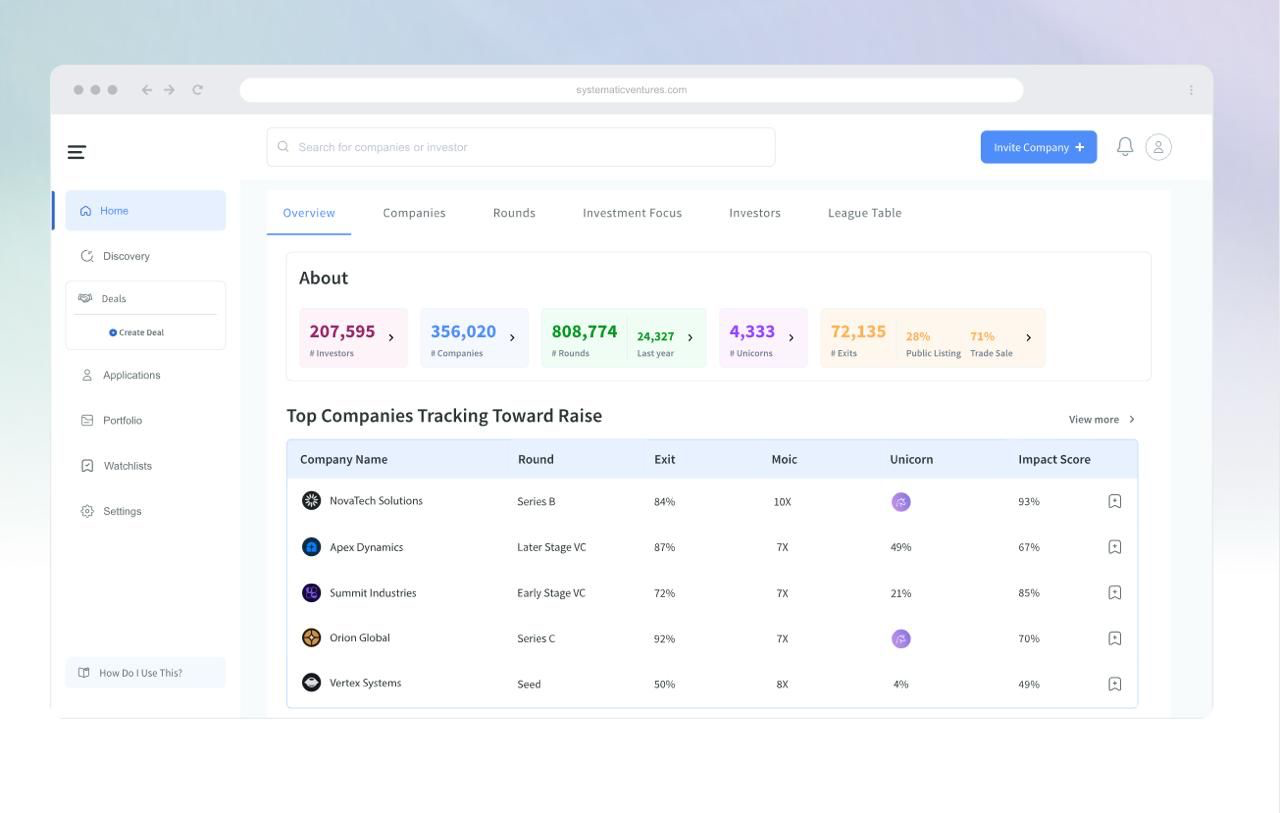This screenshot has height=813, width=1280.
Task: Expand the Companies stat chevron
Action: click(x=512, y=338)
